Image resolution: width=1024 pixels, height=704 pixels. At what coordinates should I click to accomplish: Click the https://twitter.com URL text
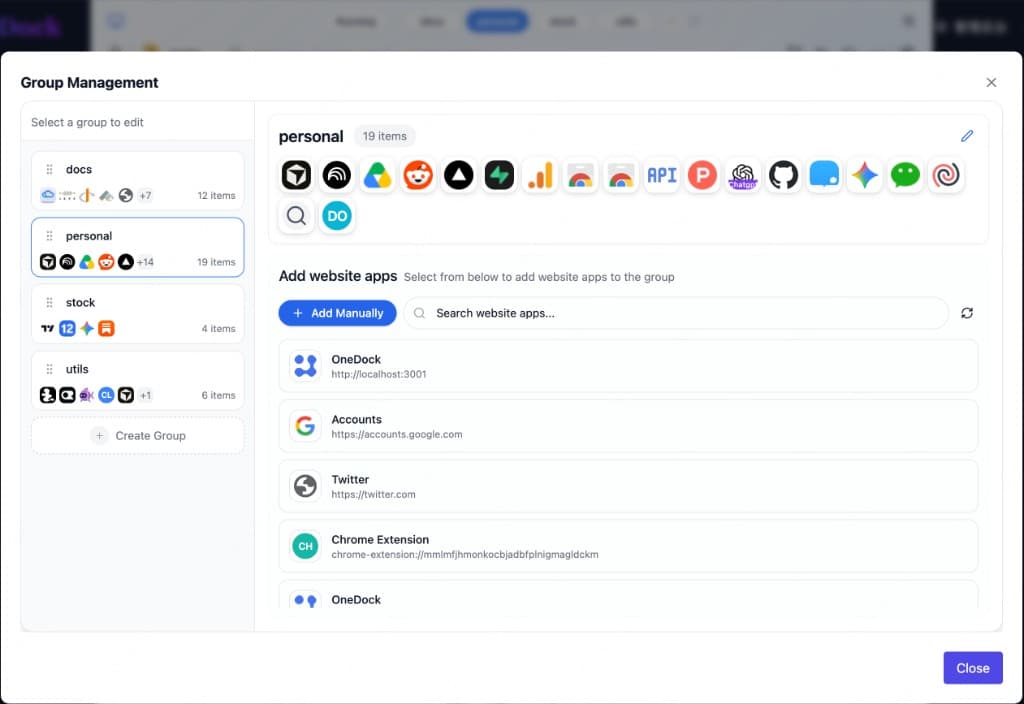click(x=373, y=494)
